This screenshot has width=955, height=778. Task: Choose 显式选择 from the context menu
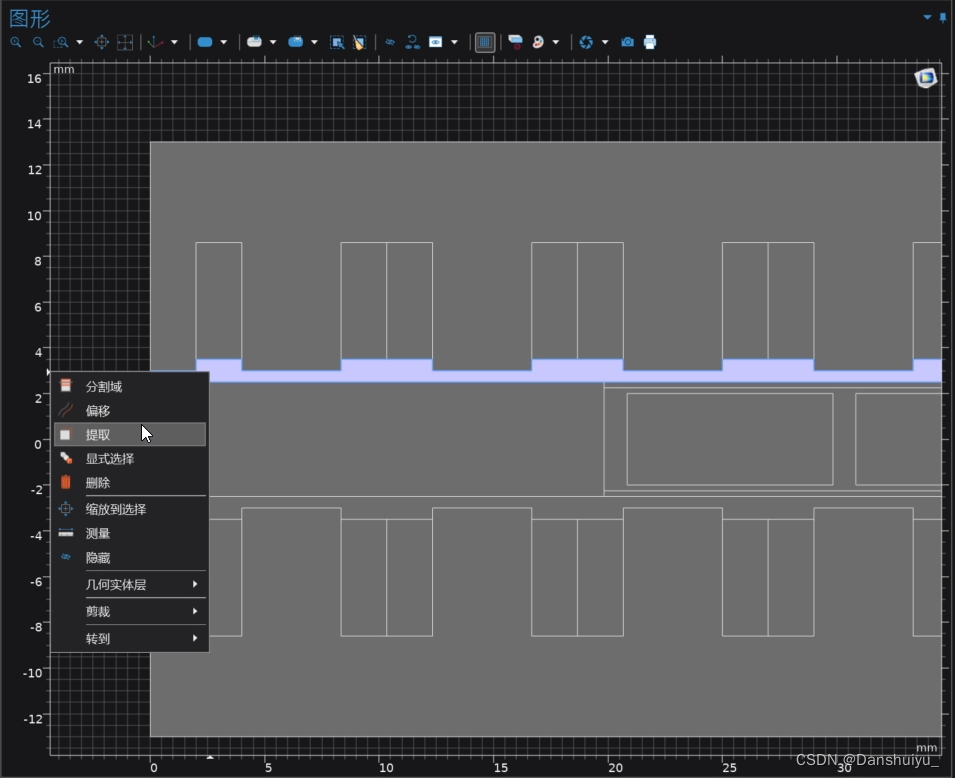tap(130, 459)
